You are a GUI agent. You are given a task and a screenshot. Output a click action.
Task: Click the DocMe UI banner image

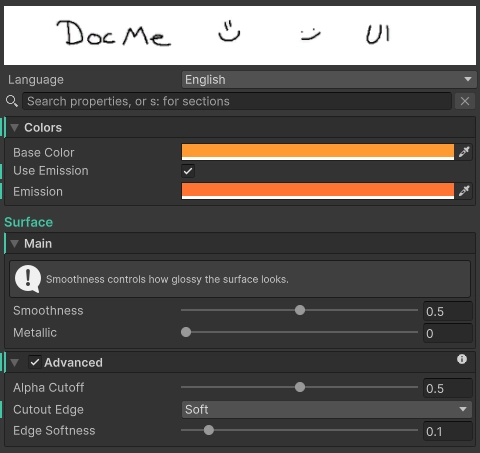click(240, 35)
